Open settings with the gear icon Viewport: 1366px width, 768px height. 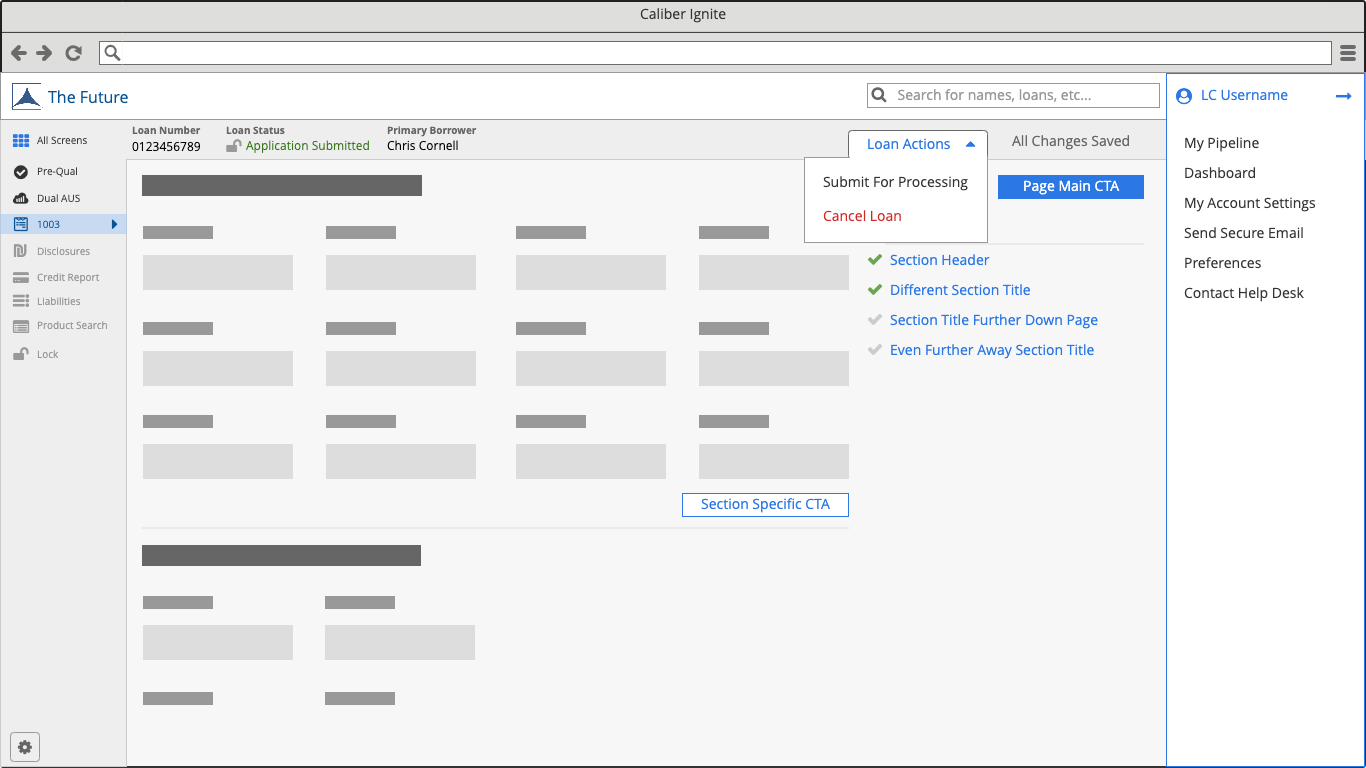(x=25, y=747)
